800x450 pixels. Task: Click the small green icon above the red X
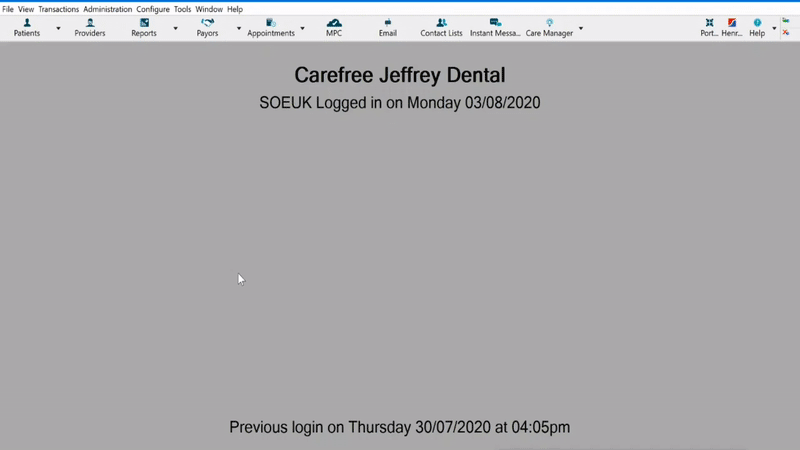786,21
